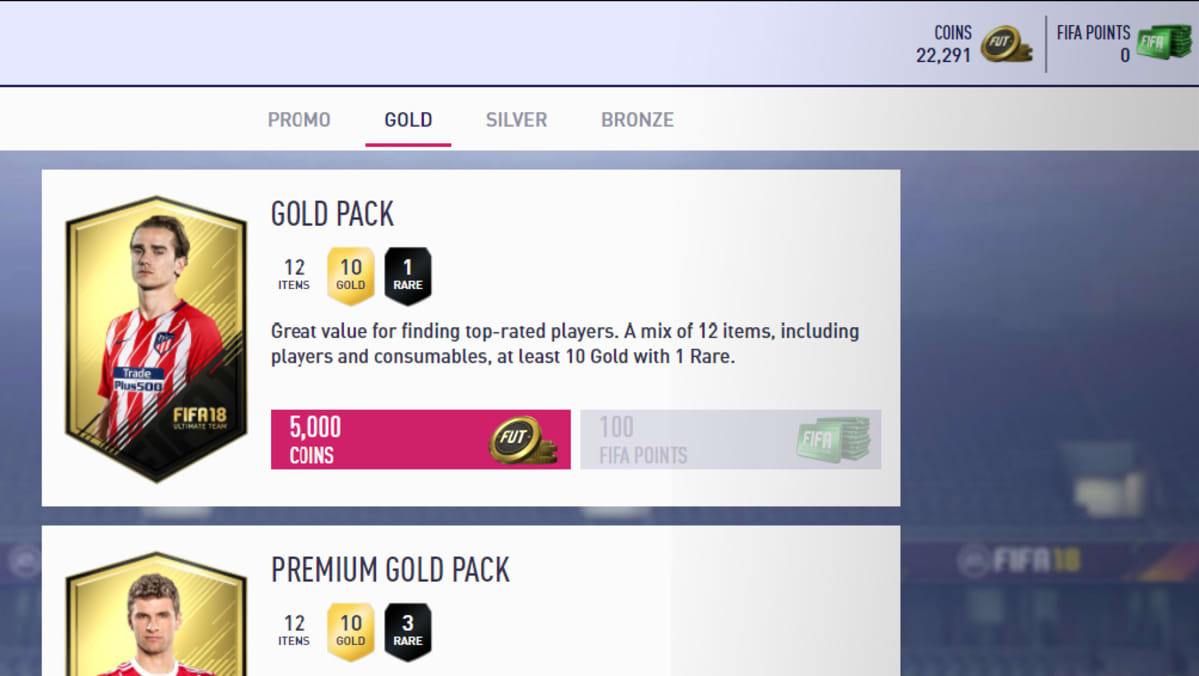
Task: Click the Gold Pack 1 Rare badge
Action: [x=408, y=275]
